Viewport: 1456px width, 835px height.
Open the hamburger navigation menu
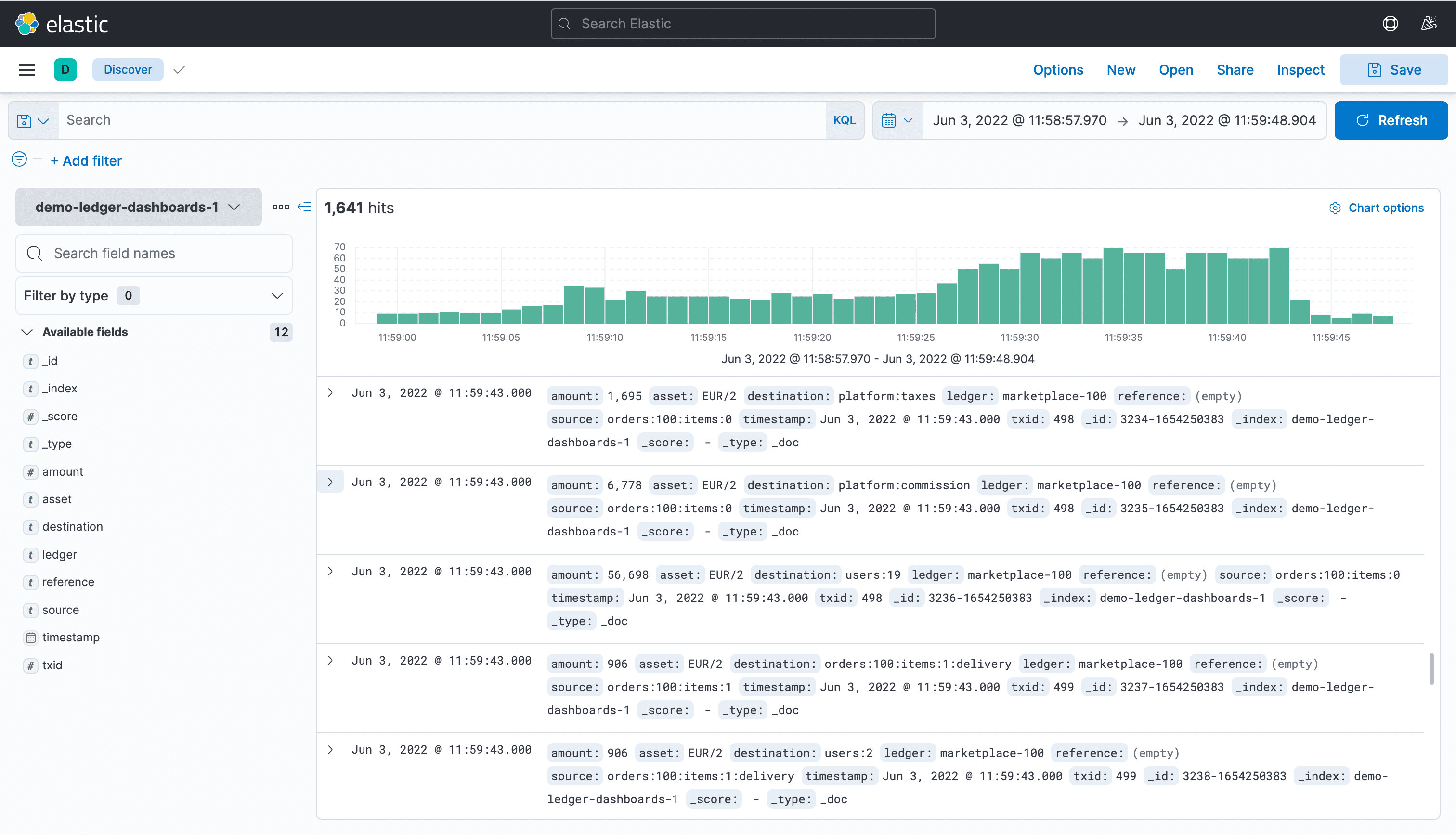27,69
